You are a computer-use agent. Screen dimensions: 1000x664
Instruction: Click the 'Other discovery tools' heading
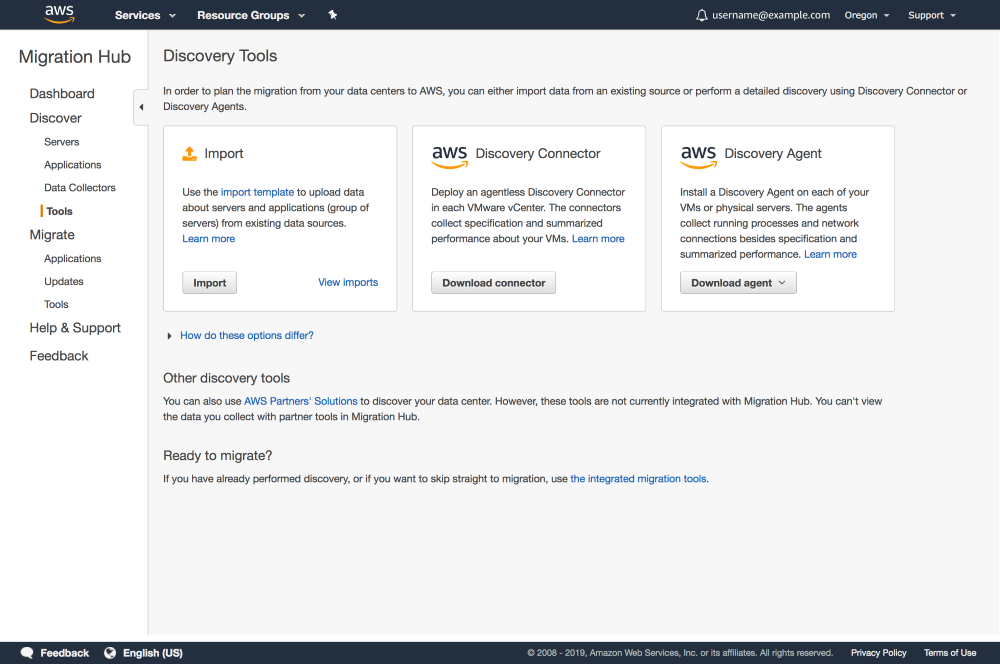(226, 378)
